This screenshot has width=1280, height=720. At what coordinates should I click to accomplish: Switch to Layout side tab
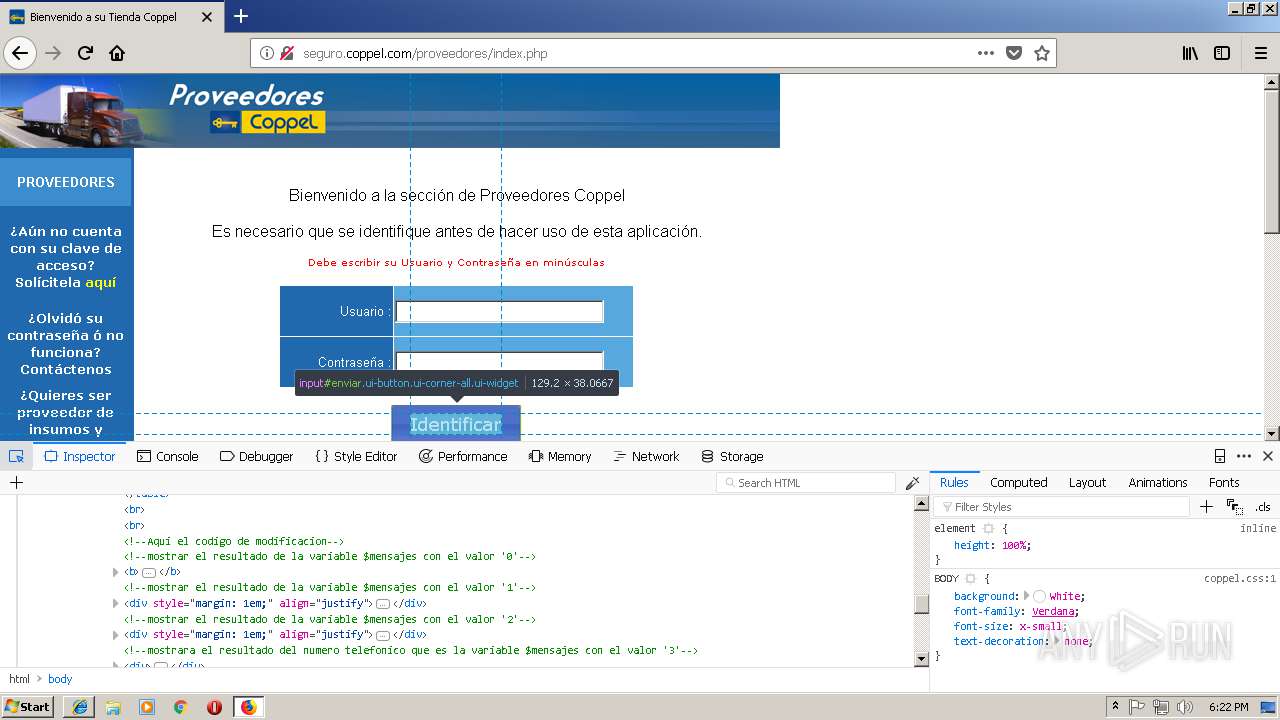click(x=1087, y=482)
